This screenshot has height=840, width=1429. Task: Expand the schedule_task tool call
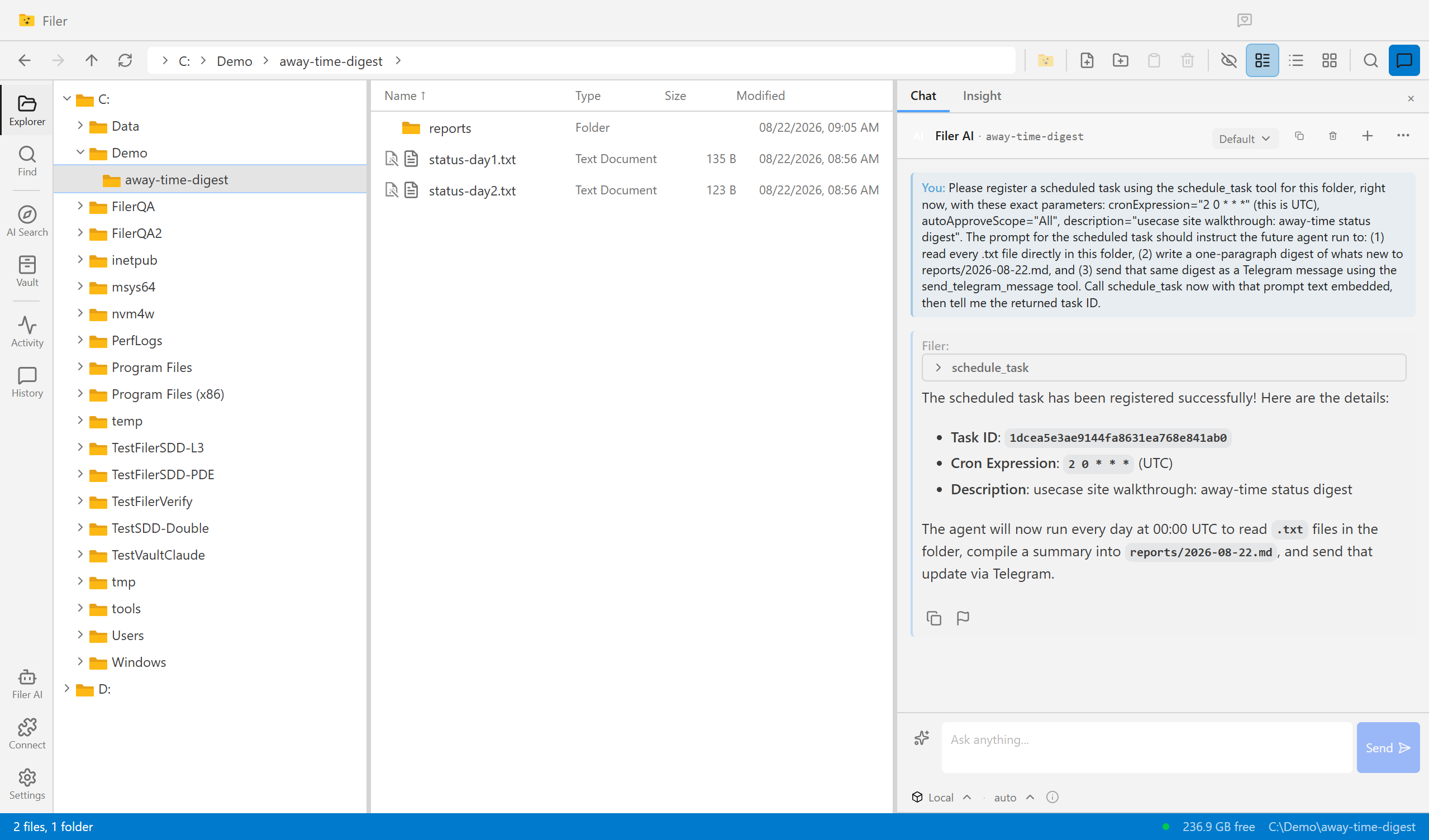(1164, 368)
